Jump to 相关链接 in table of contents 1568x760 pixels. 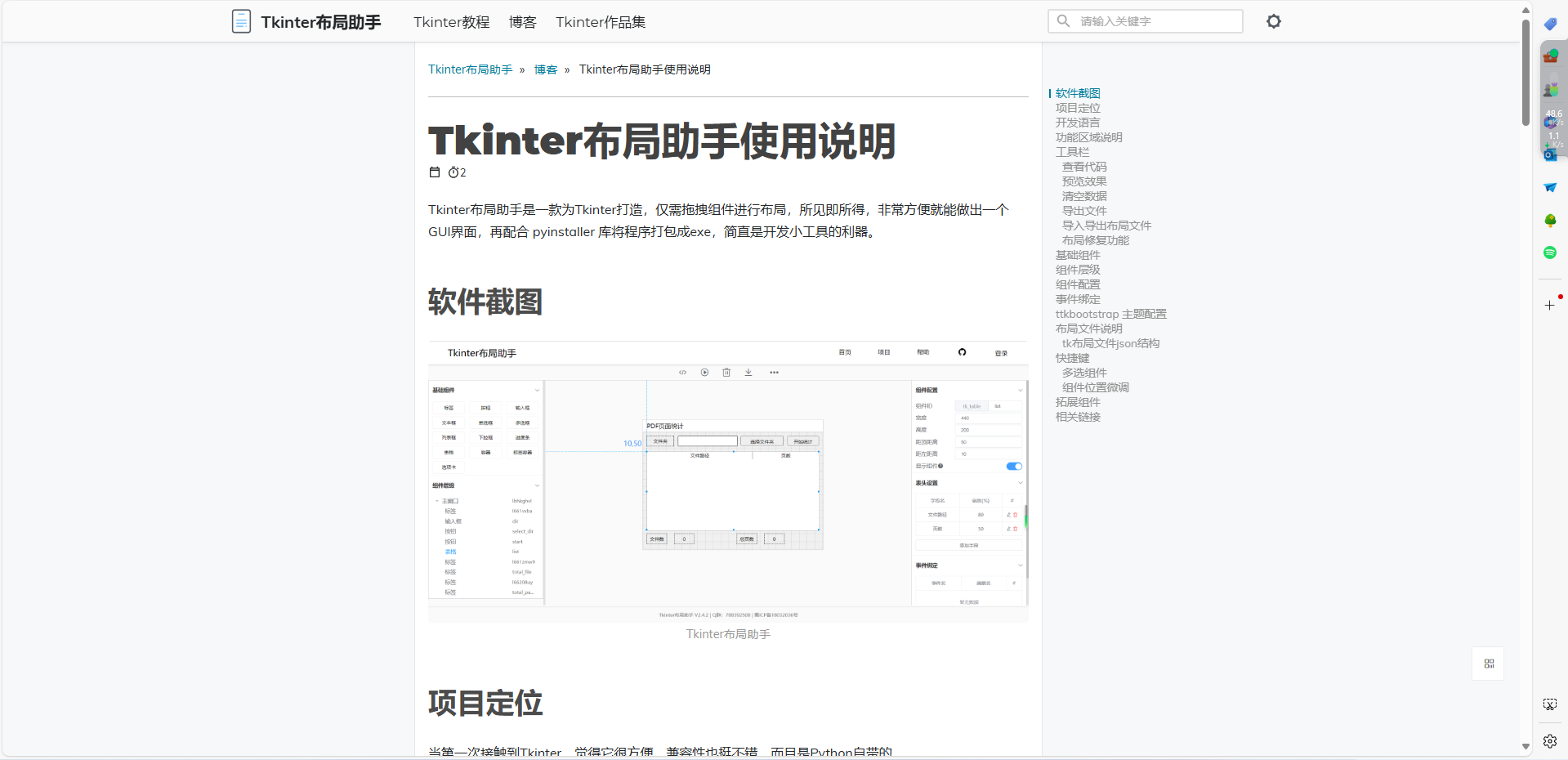coord(1078,417)
